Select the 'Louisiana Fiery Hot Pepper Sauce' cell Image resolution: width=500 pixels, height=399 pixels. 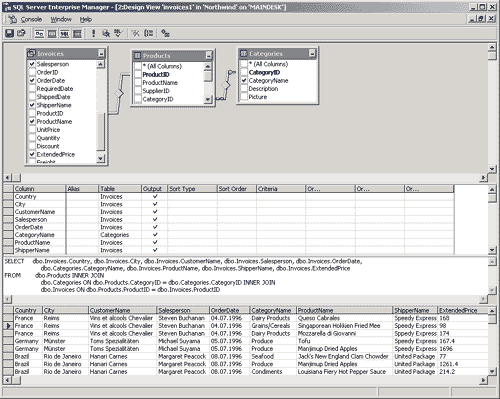(x=345, y=372)
